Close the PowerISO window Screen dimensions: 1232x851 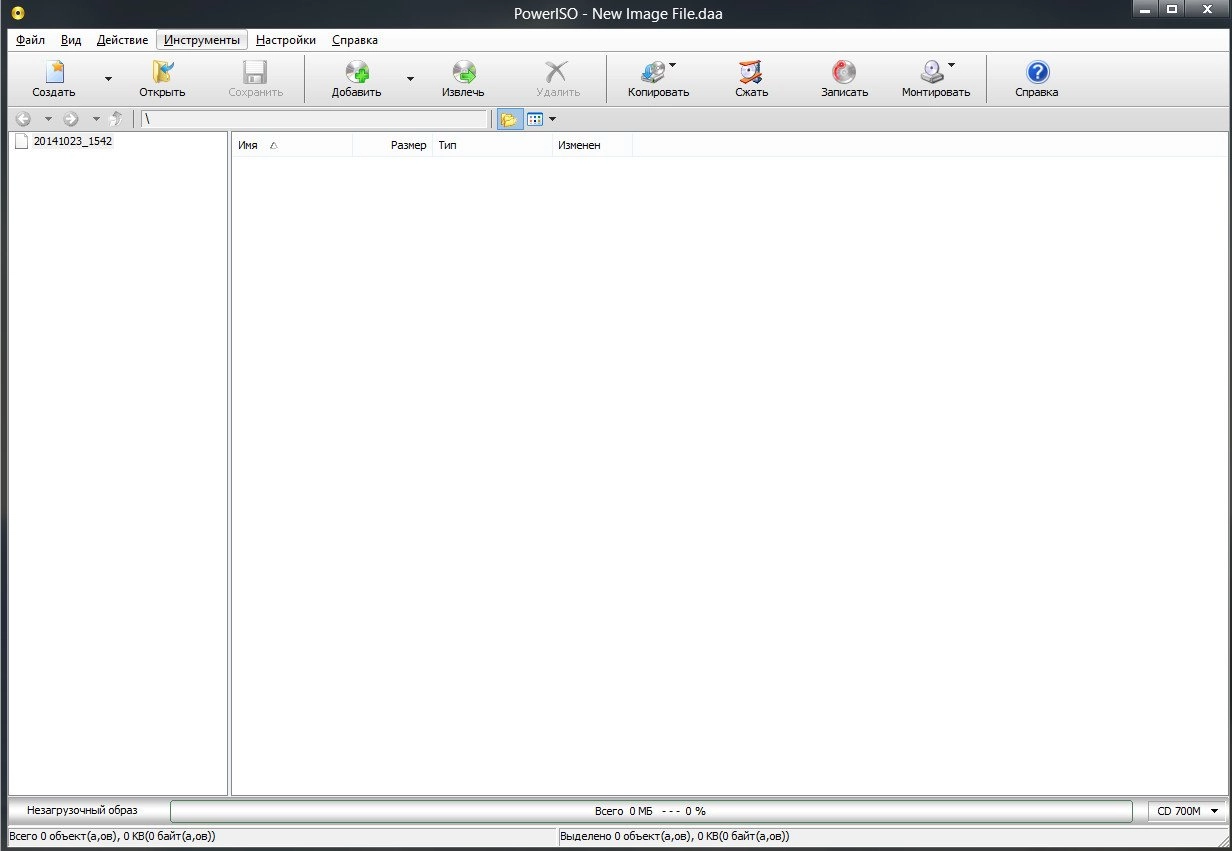click(1207, 9)
